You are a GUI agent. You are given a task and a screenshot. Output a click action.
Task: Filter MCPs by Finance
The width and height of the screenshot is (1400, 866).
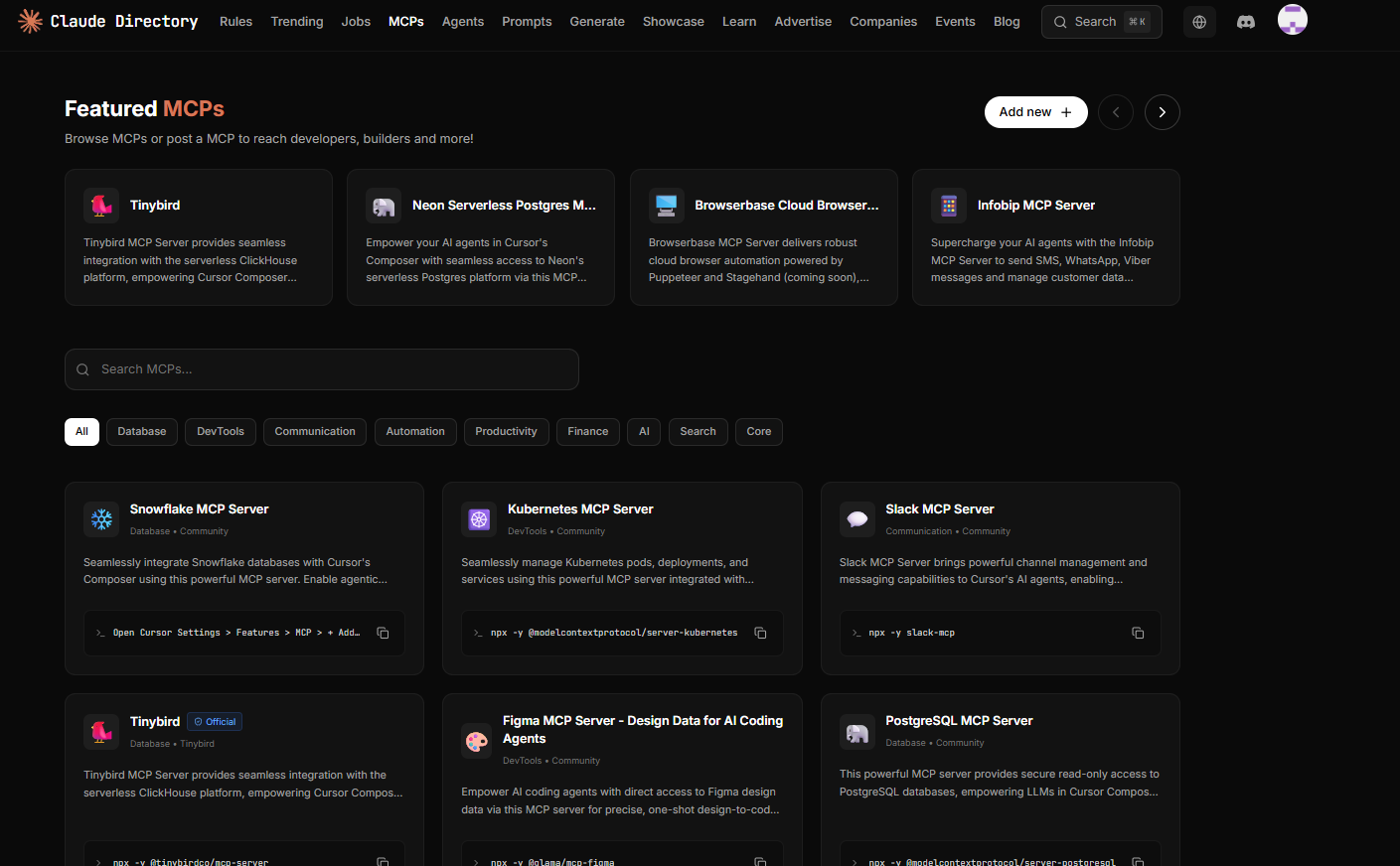(x=588, y=432)
